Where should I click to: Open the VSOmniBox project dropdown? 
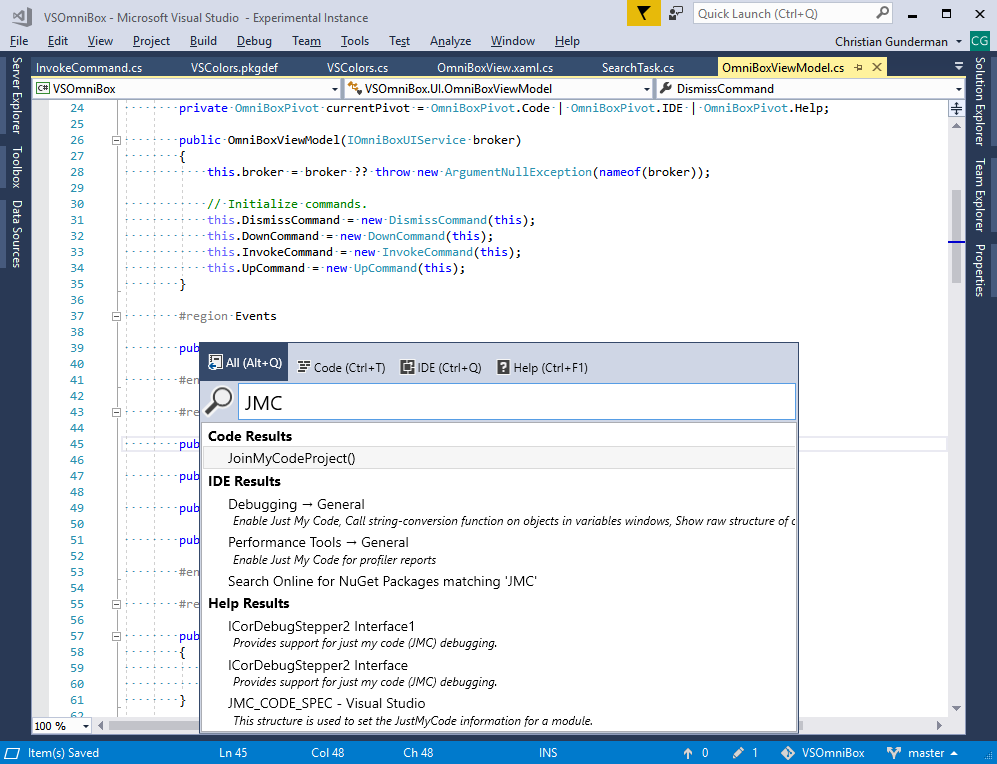tap(334, 89)
